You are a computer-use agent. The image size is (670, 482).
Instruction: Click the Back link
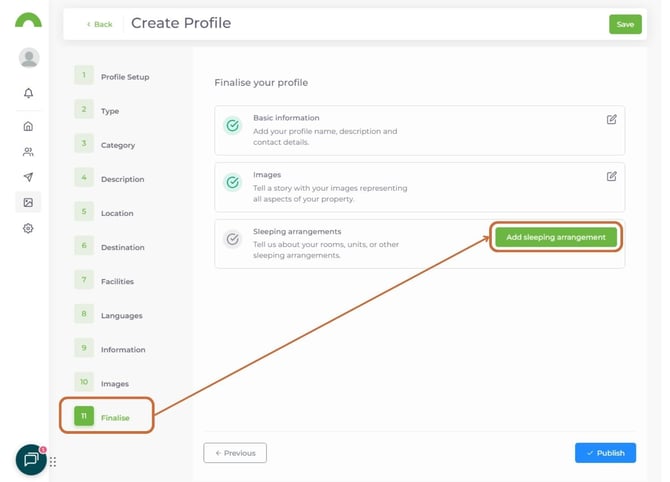coord(99,24)
